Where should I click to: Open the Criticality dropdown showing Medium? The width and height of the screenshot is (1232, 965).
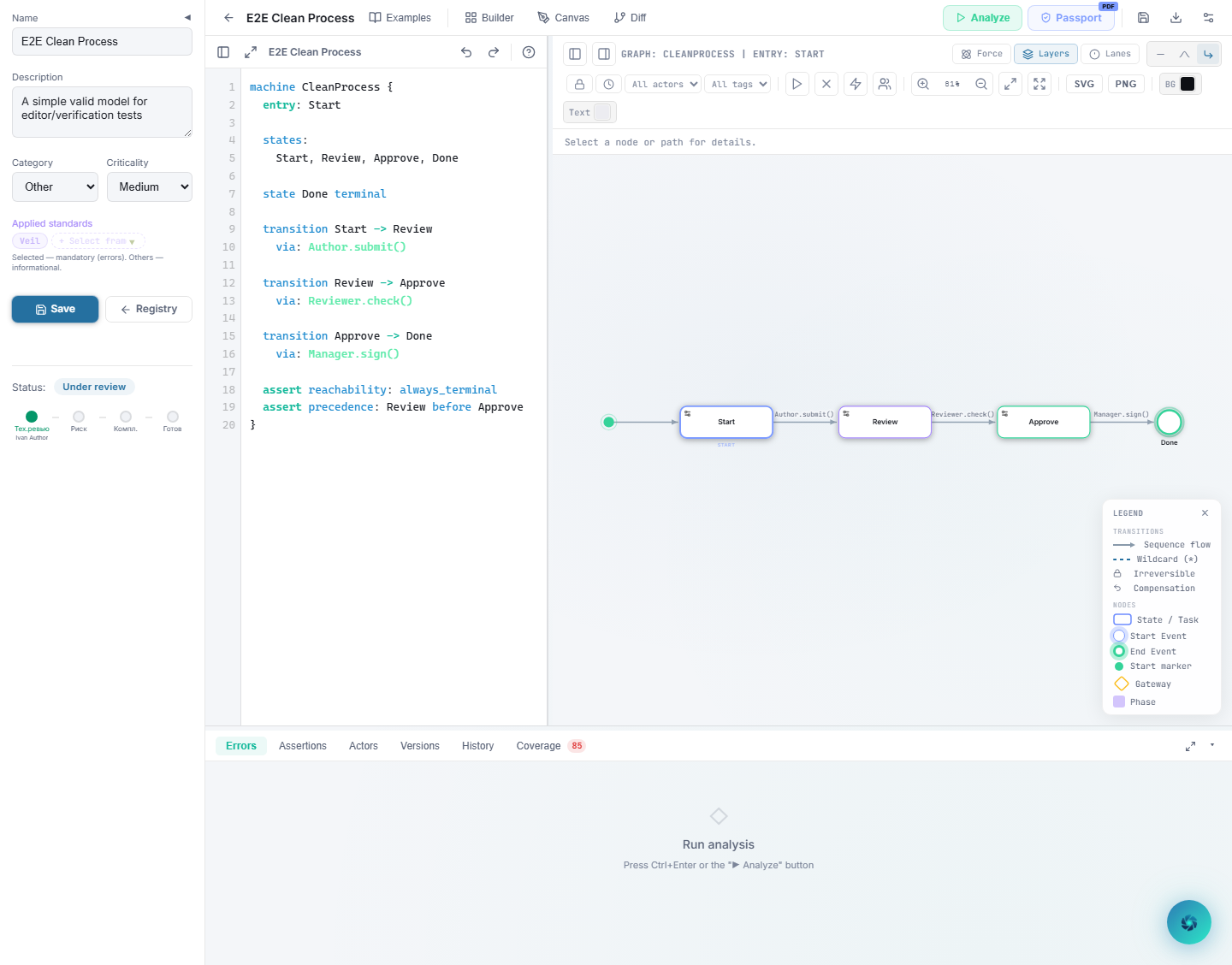tap(149, 186)
